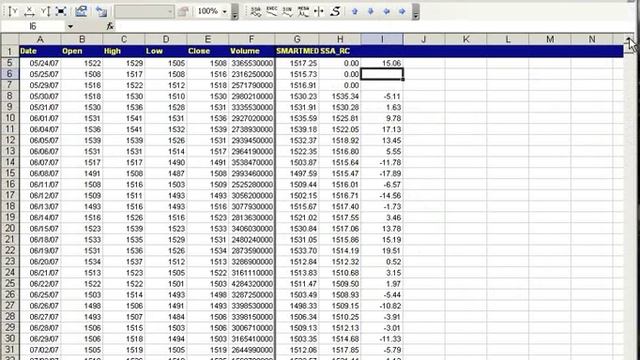
Task: Click the SMA indicator icon
Action: 256,11
